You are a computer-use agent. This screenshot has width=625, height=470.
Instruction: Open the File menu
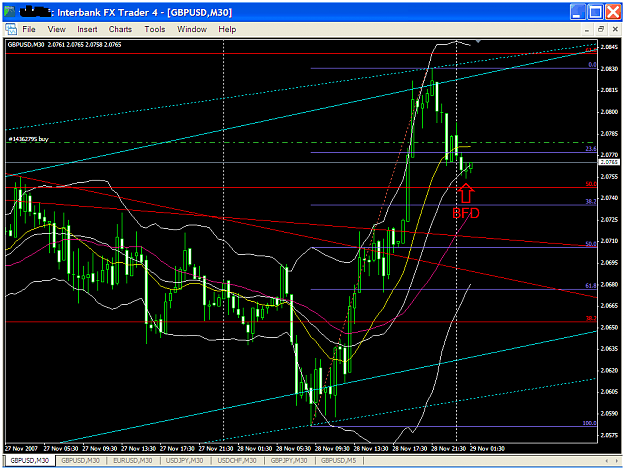[29, 29]
